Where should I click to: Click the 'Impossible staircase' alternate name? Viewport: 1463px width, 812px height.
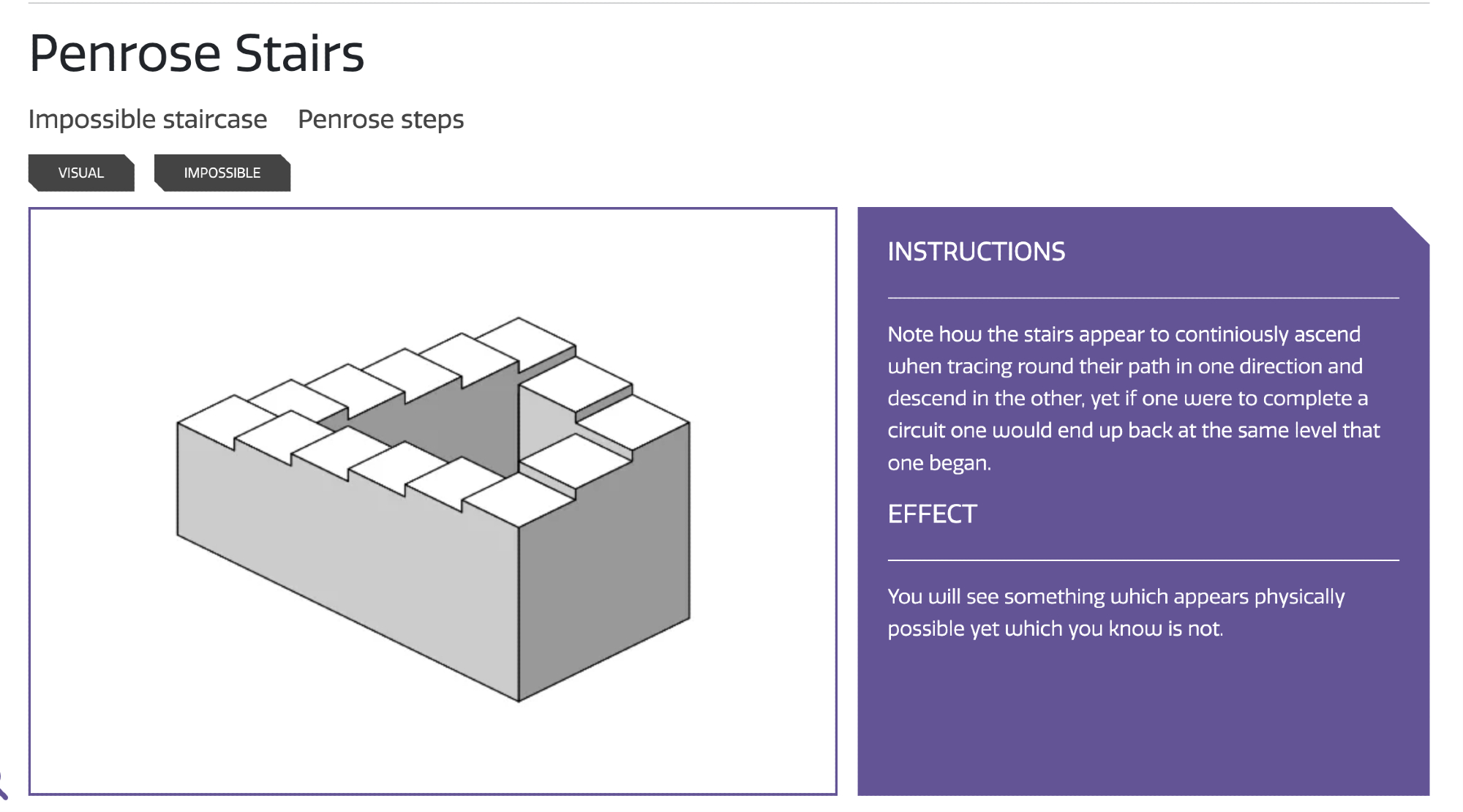pyautogui.click(x=148, y=119)
